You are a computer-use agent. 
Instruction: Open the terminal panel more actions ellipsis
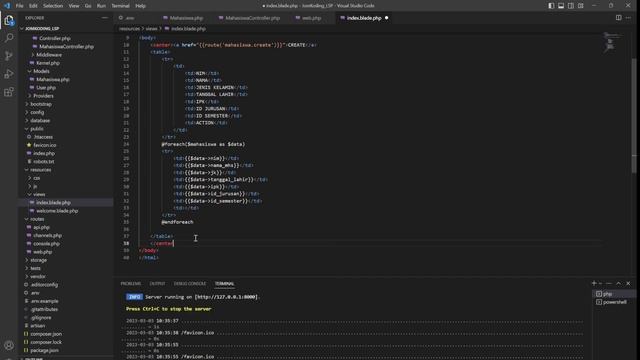click(x=609, y=283)
